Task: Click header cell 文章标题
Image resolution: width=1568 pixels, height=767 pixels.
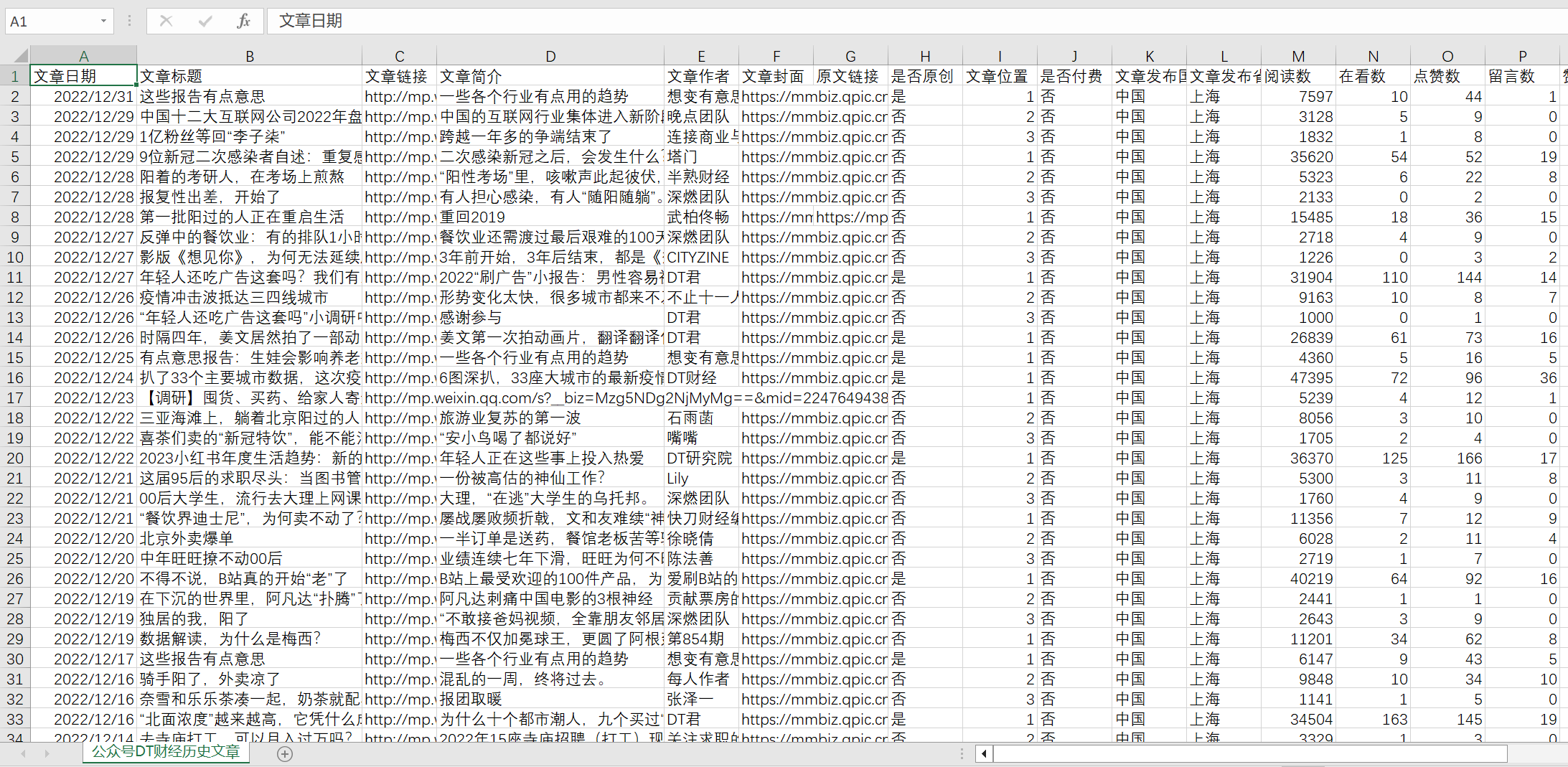Action: [x=249, y=76]
